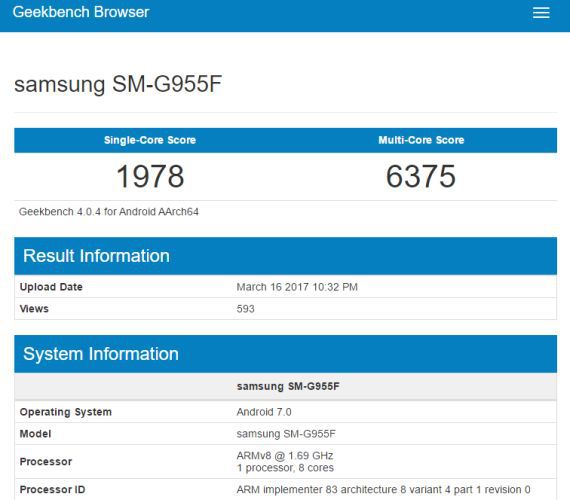Click the March 16 2017 upload date value
The image size is (570, 500).
coord(297,287)
